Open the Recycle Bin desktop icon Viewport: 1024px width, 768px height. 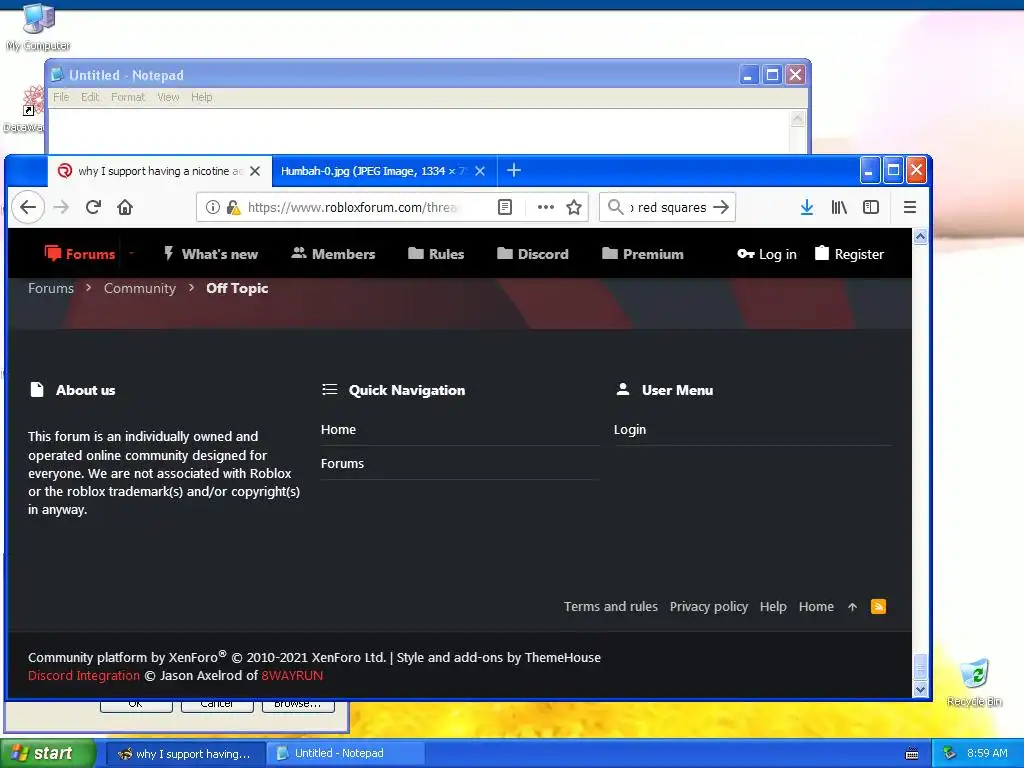click(974, 682)
